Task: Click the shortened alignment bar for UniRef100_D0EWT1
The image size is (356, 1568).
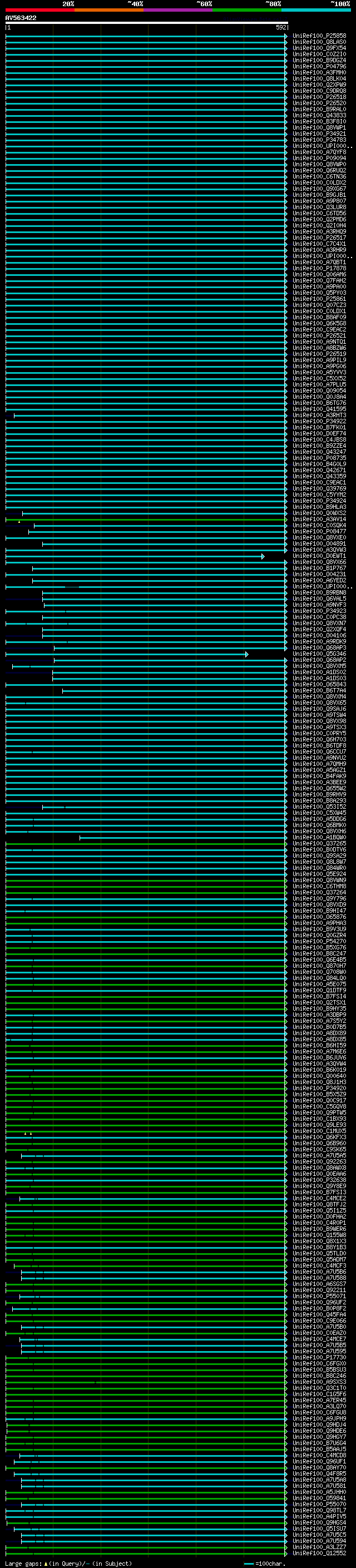Action: click(135, 556)
